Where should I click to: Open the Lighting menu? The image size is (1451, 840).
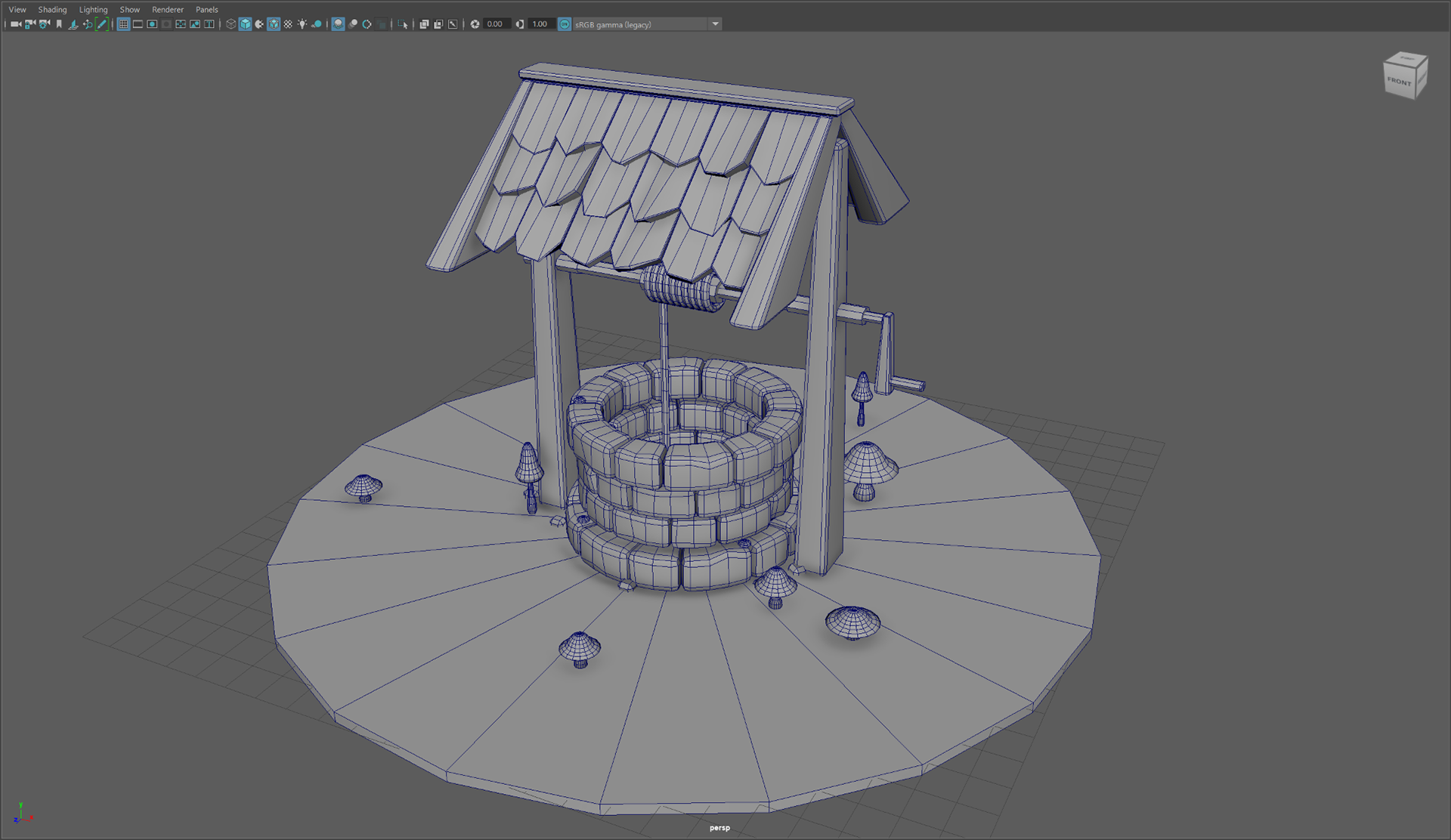pos(94,10)
